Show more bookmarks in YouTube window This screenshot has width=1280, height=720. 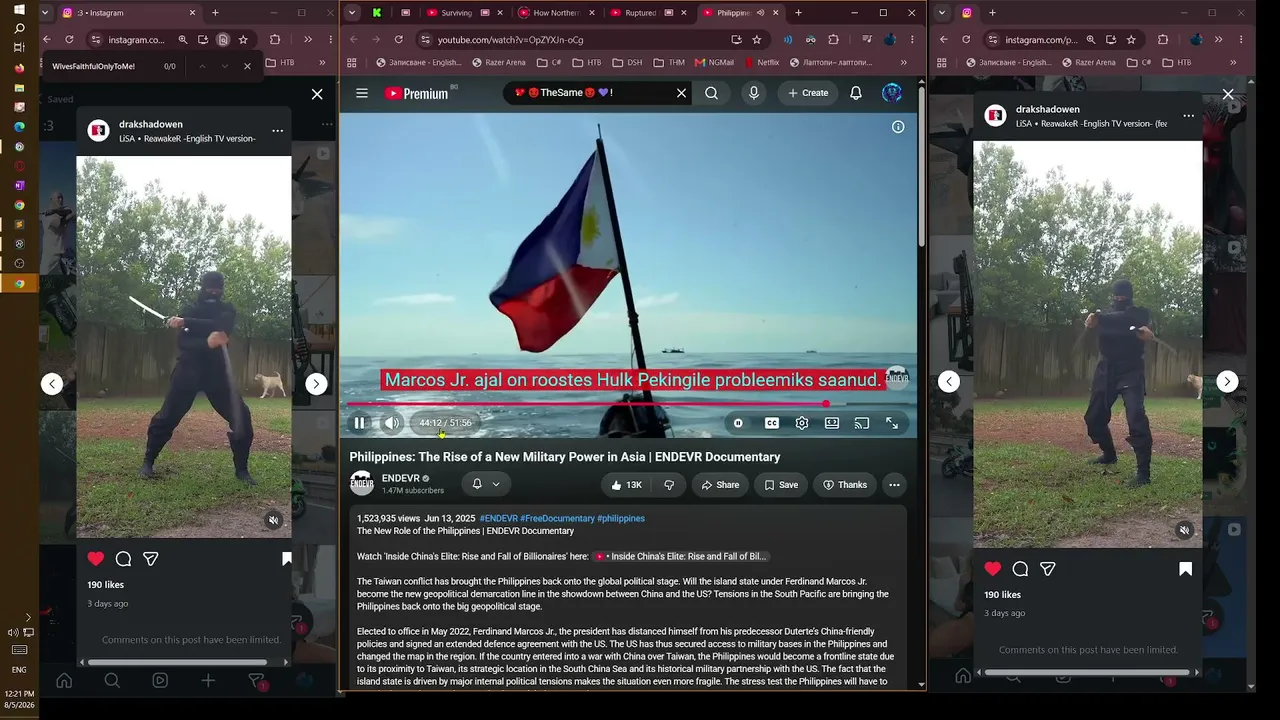pyautogui.click(x=904, y=62)
